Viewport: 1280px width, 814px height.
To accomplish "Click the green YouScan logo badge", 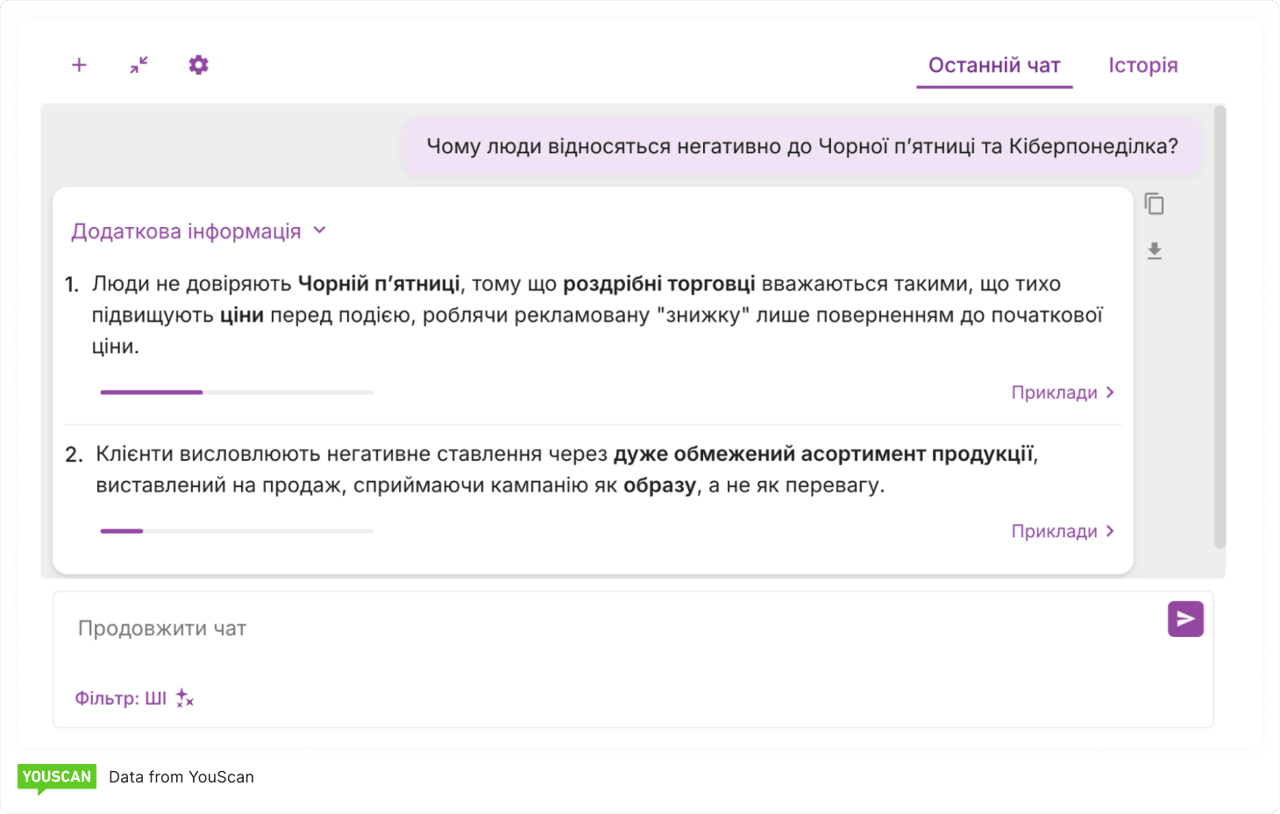I will coord(57,776).
